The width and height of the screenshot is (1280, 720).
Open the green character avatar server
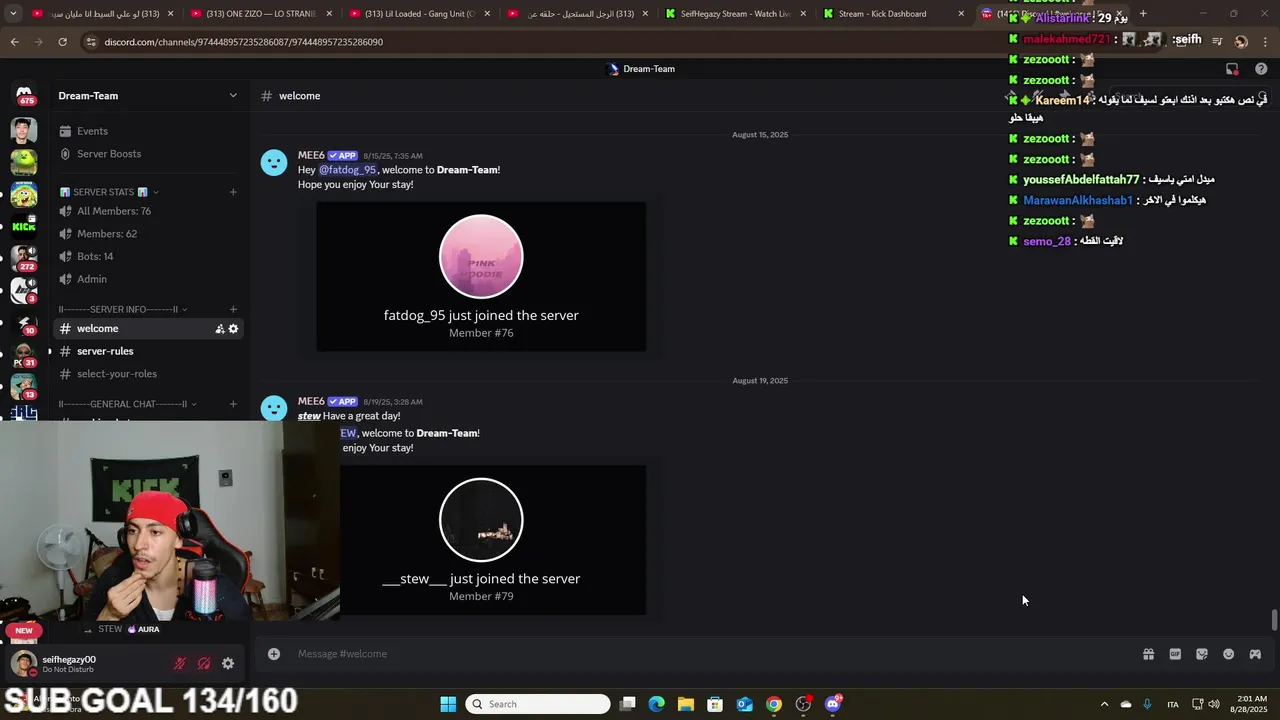click(24, 161)
